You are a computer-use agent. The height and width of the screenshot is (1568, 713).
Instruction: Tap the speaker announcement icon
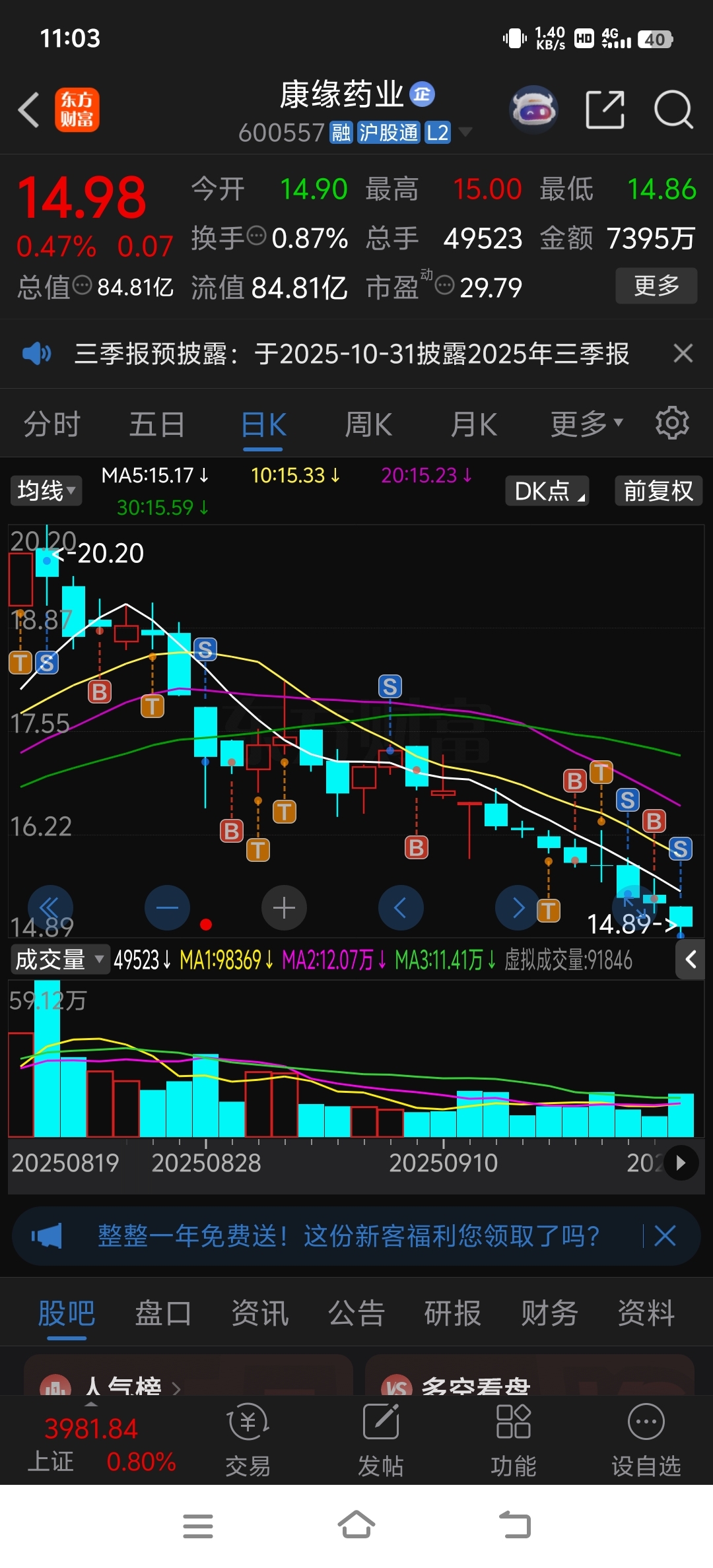(36, 354)
